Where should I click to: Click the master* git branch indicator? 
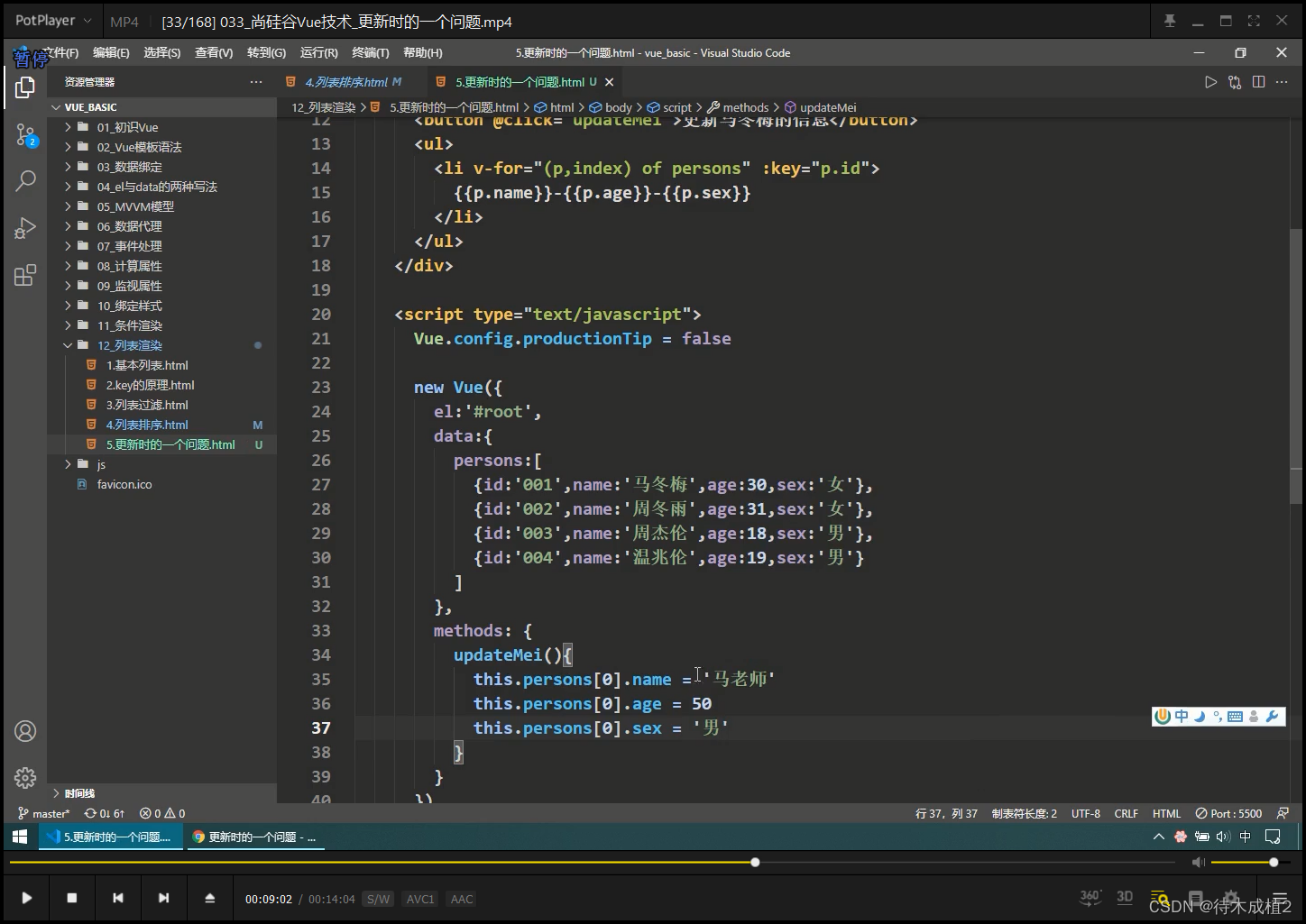point(43,813)
